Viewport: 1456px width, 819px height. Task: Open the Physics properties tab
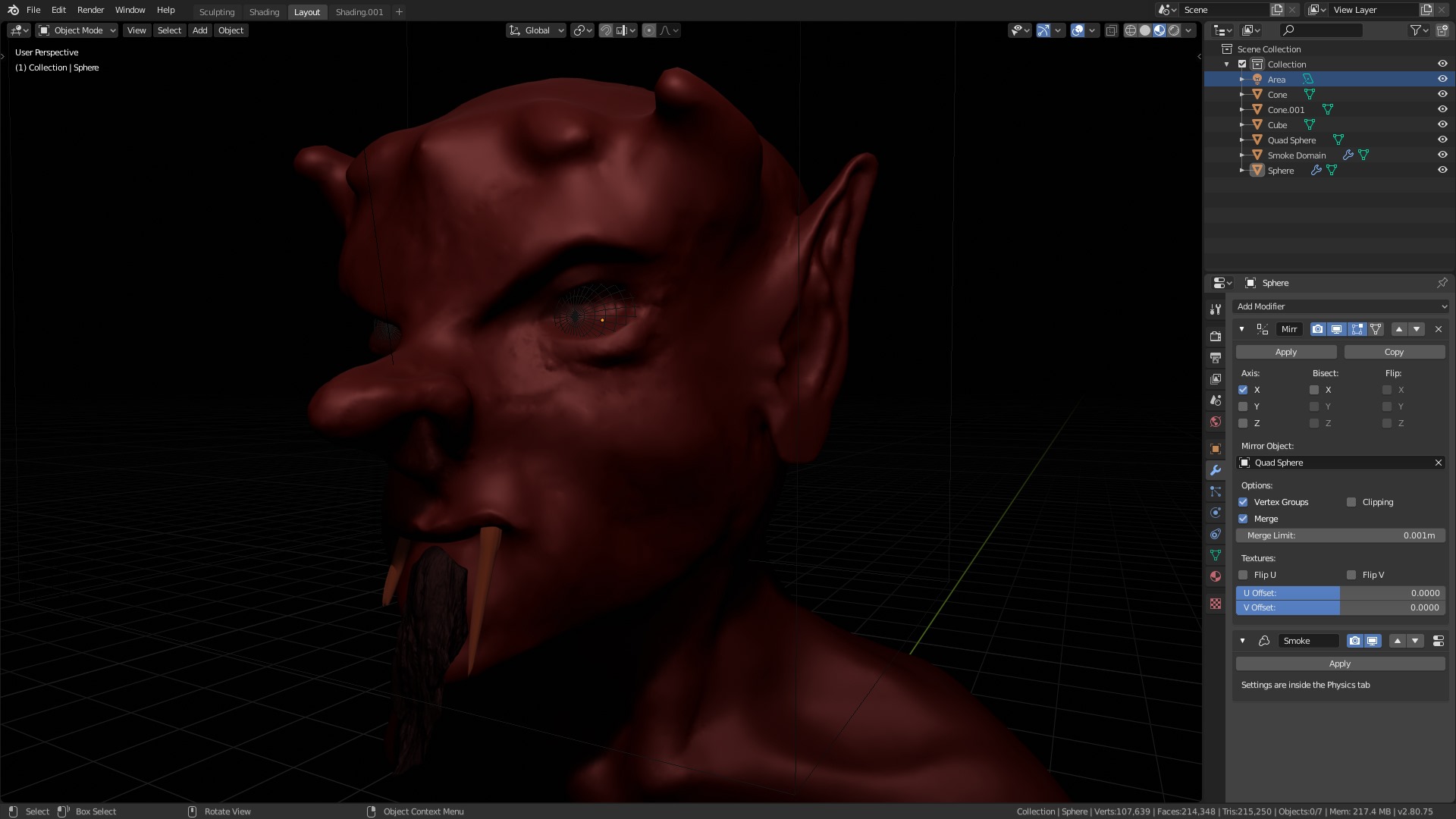pyautogui.click(x=1216, y=513)
